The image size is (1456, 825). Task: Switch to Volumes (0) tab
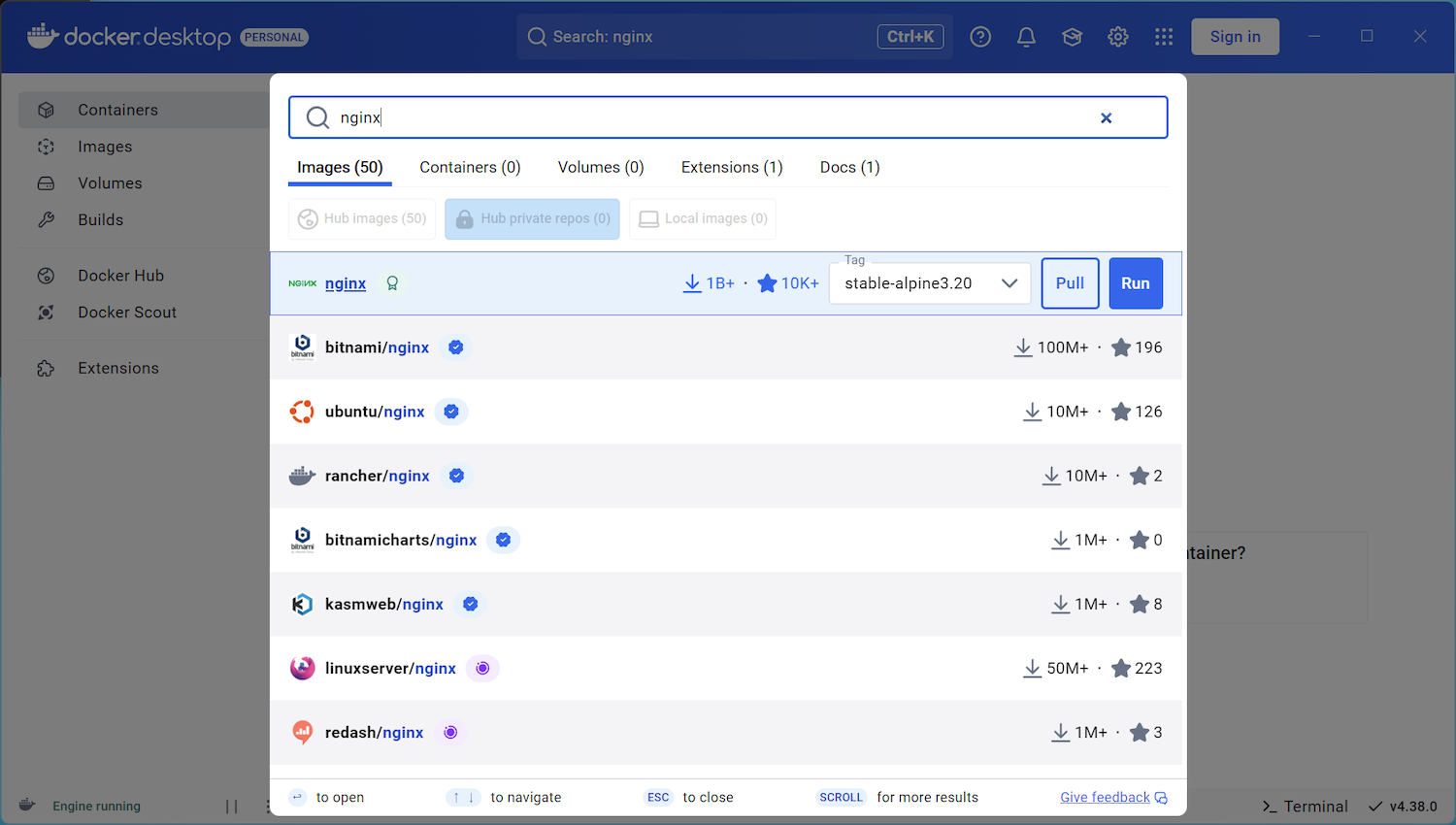click(x=601, y=167)
